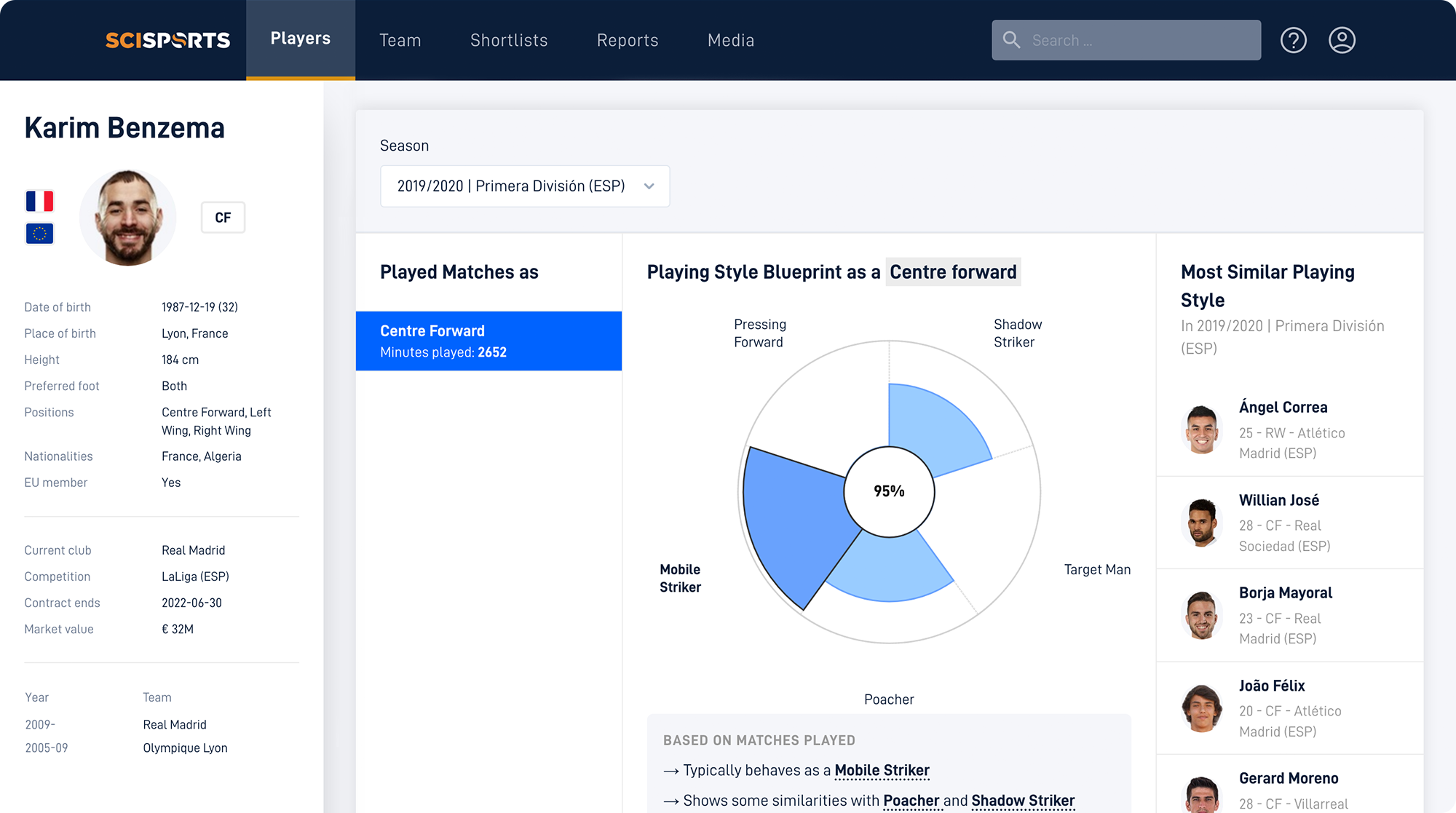This screenshot has width=1456, height=813.
Task: Click the Shadow Striker chart label
Action: click(1018, 333)
